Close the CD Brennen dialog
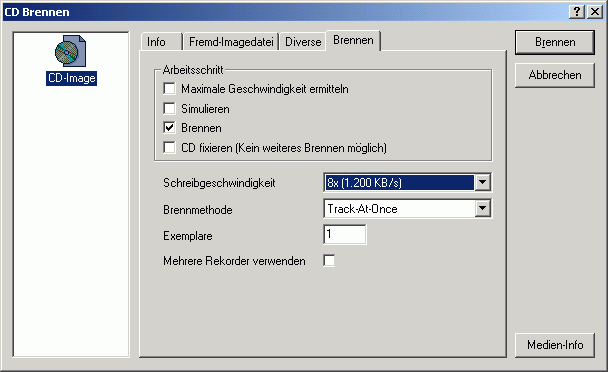The image size is (608, 372). (x=595, y=12)
